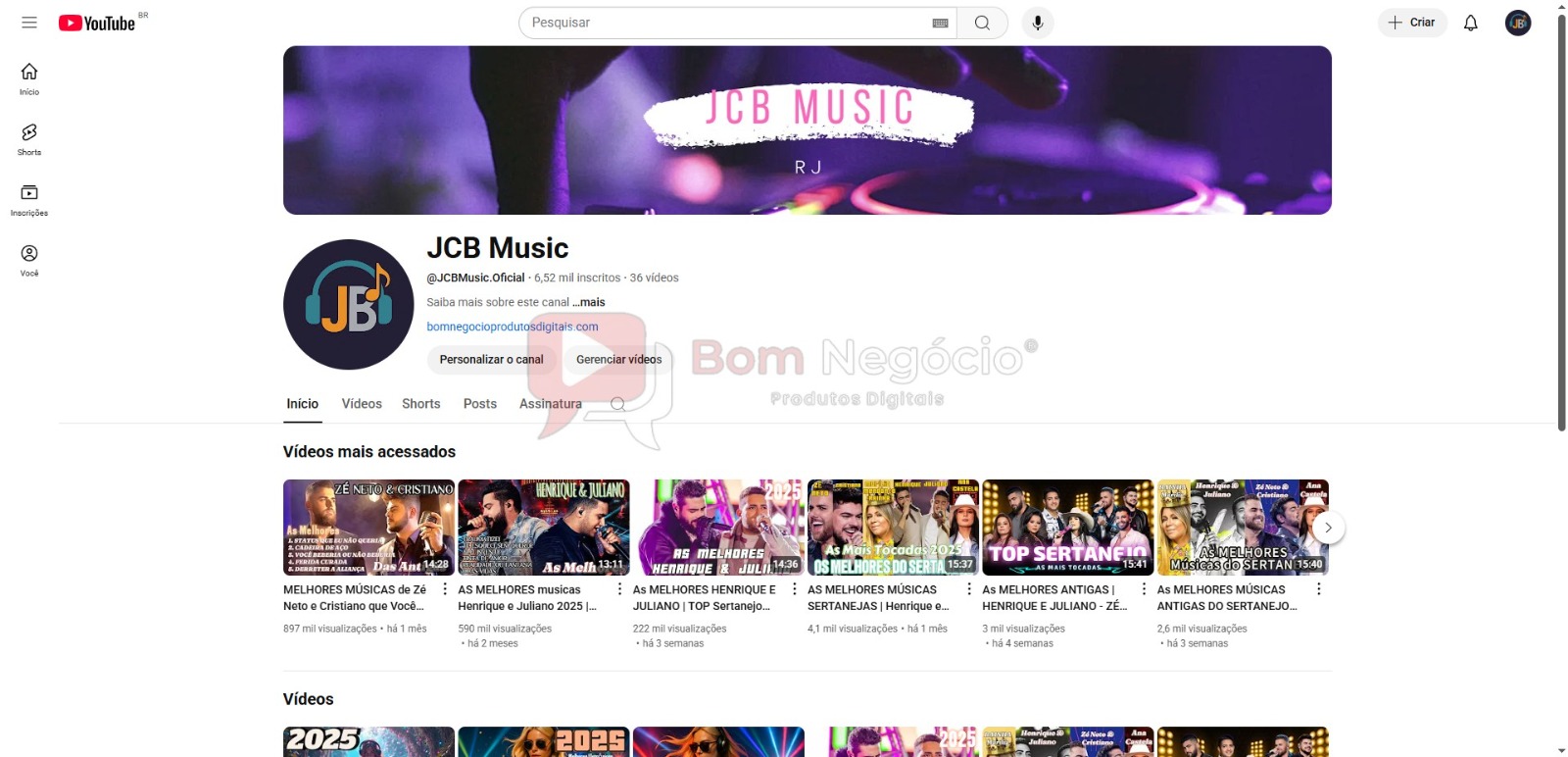This screenshot has width=1568, height=757.
Task: Open the account avatar menu
Action: [x=1518, y=23]
